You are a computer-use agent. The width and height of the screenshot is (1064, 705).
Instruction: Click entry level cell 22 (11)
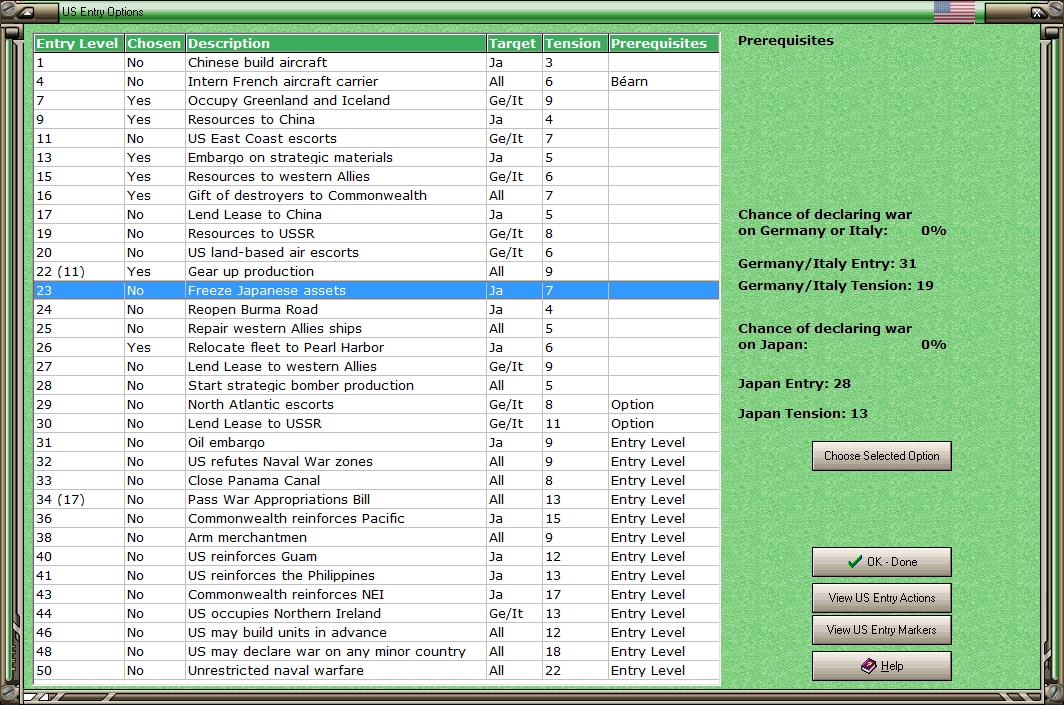pos(79,271)
